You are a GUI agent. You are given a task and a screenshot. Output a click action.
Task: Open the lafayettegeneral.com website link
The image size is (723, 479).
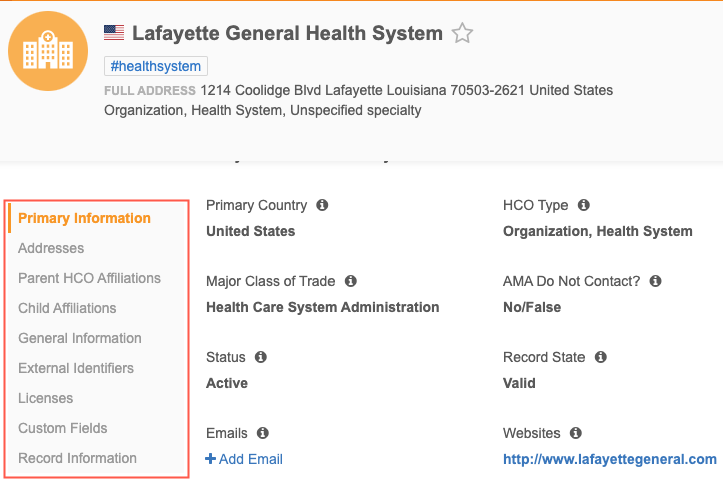click(609, 459)
